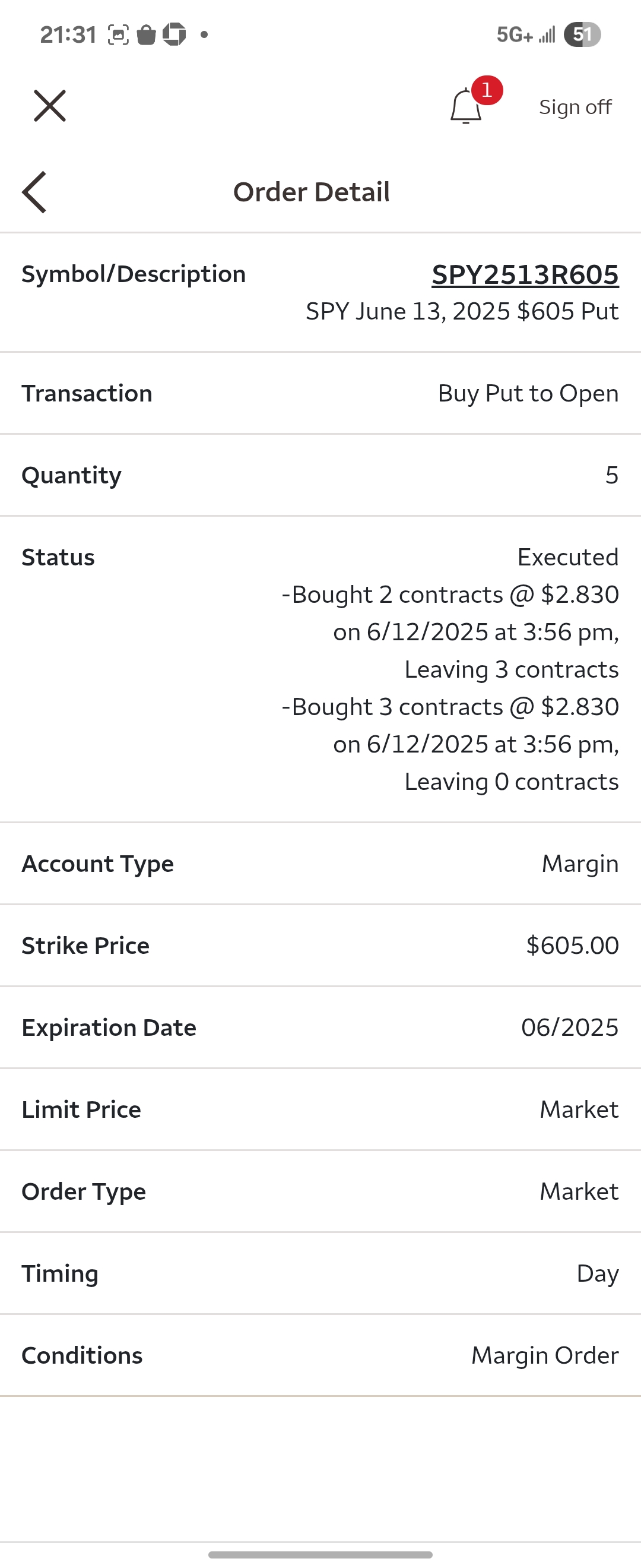Tap the red notification badge
Viewport: 641px width, 1568px height.
[x=487, y=91]
